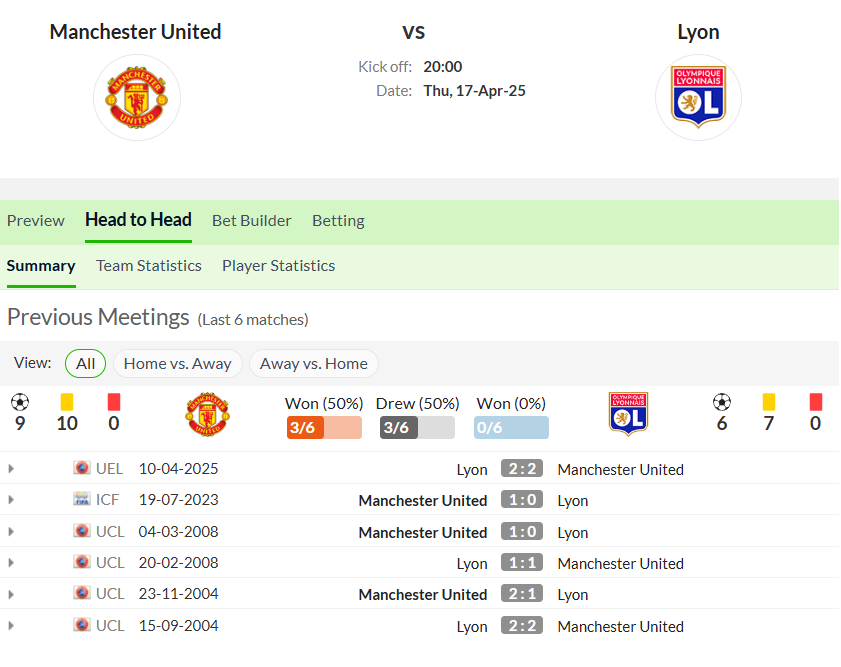Select Home vs. Away view filter
Image resolution: width=841 pixels, height=667 pixels.
point(178,364)
